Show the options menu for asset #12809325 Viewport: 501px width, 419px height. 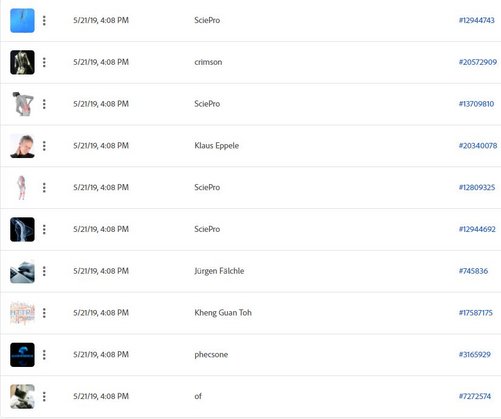click(x=44, y=188)
